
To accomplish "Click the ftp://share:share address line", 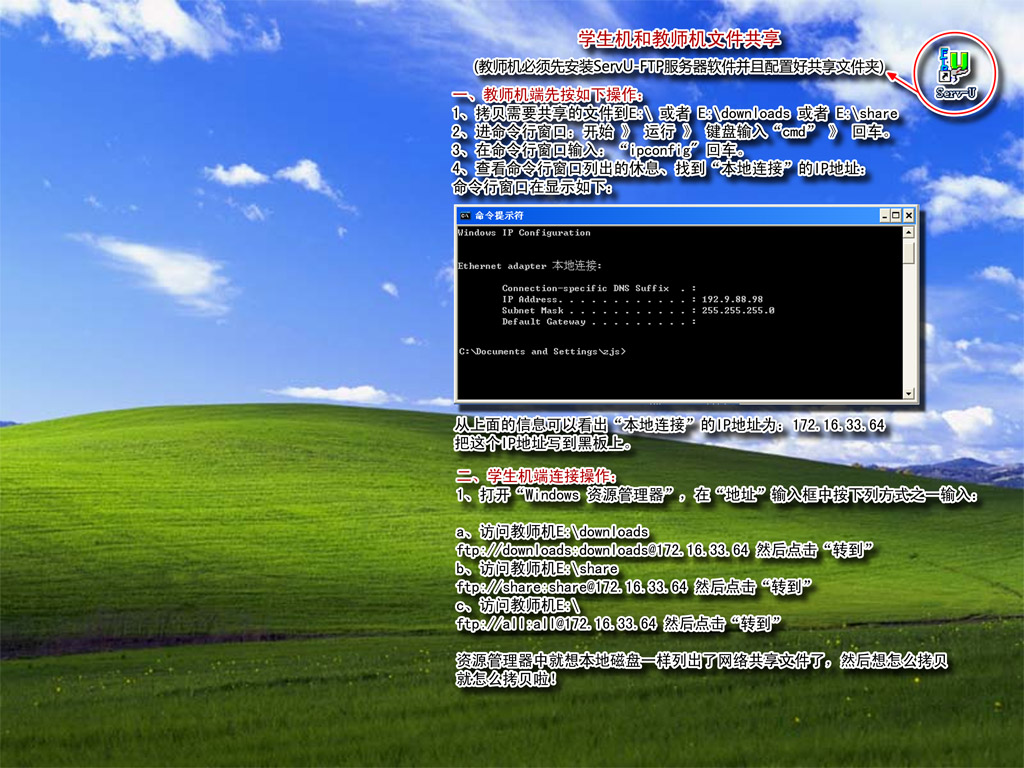I will coord(633,586).
